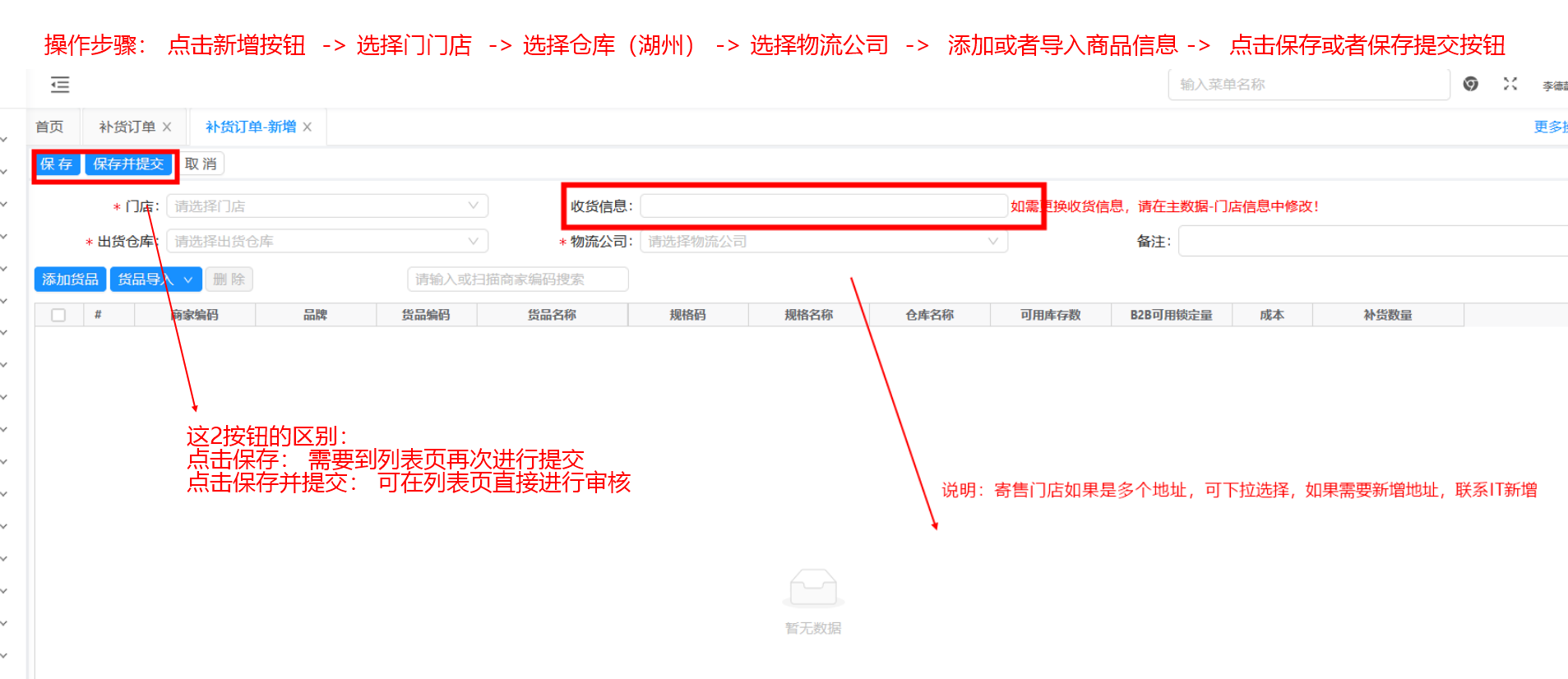
Task: Open the 门店 store dropdown
Action: (x=326, y=206)
